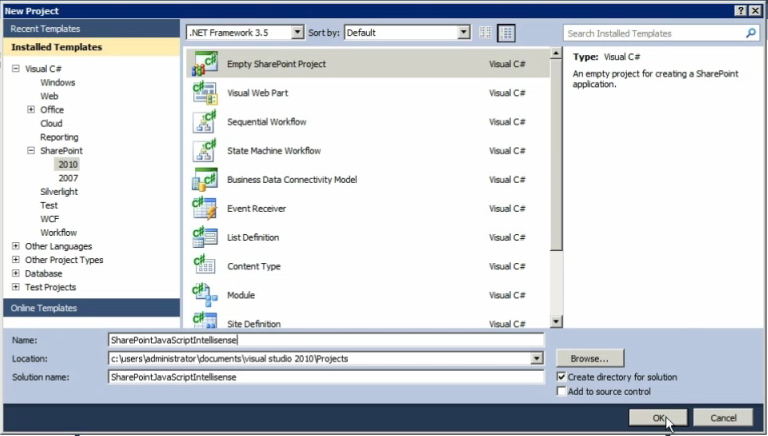
Task: Select the 2007 SharePoint node
Action: [68, 178]
